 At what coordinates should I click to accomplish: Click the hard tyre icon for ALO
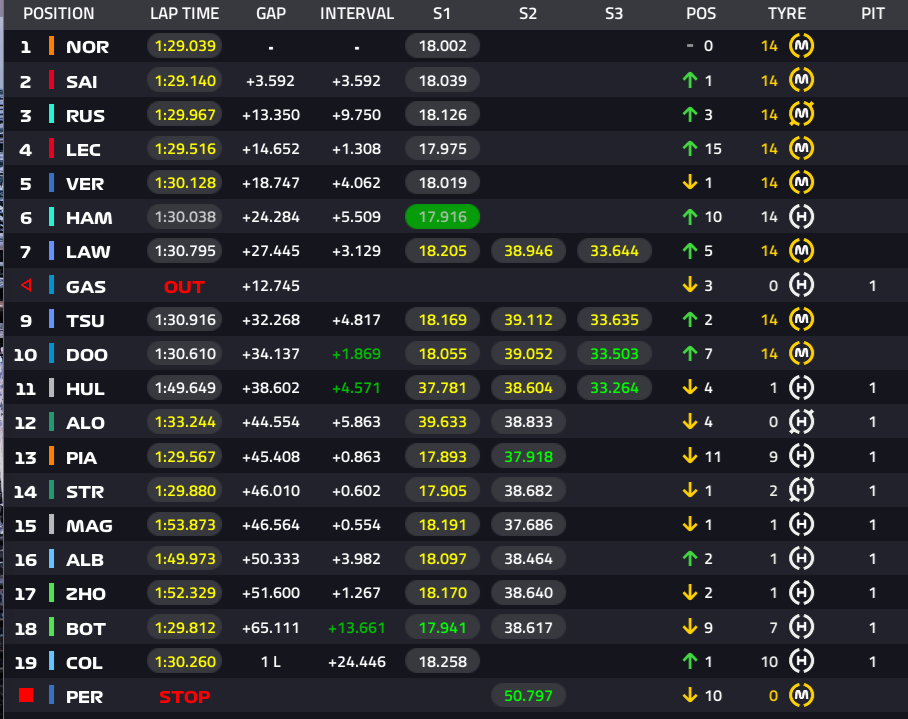(801, 421)
